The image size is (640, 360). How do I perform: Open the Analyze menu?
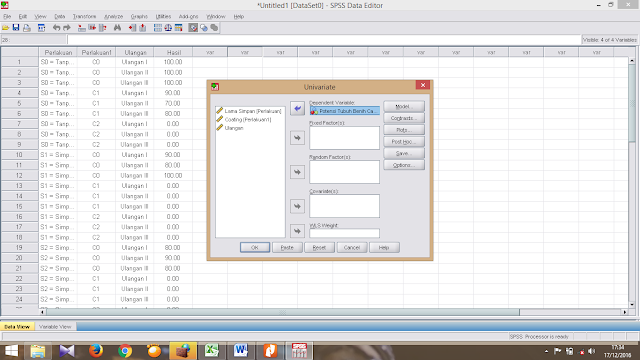[x=113, y=16]
